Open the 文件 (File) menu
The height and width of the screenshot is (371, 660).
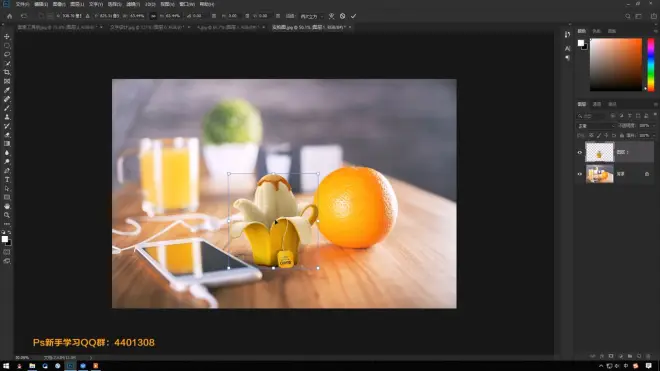coord(22,4)
